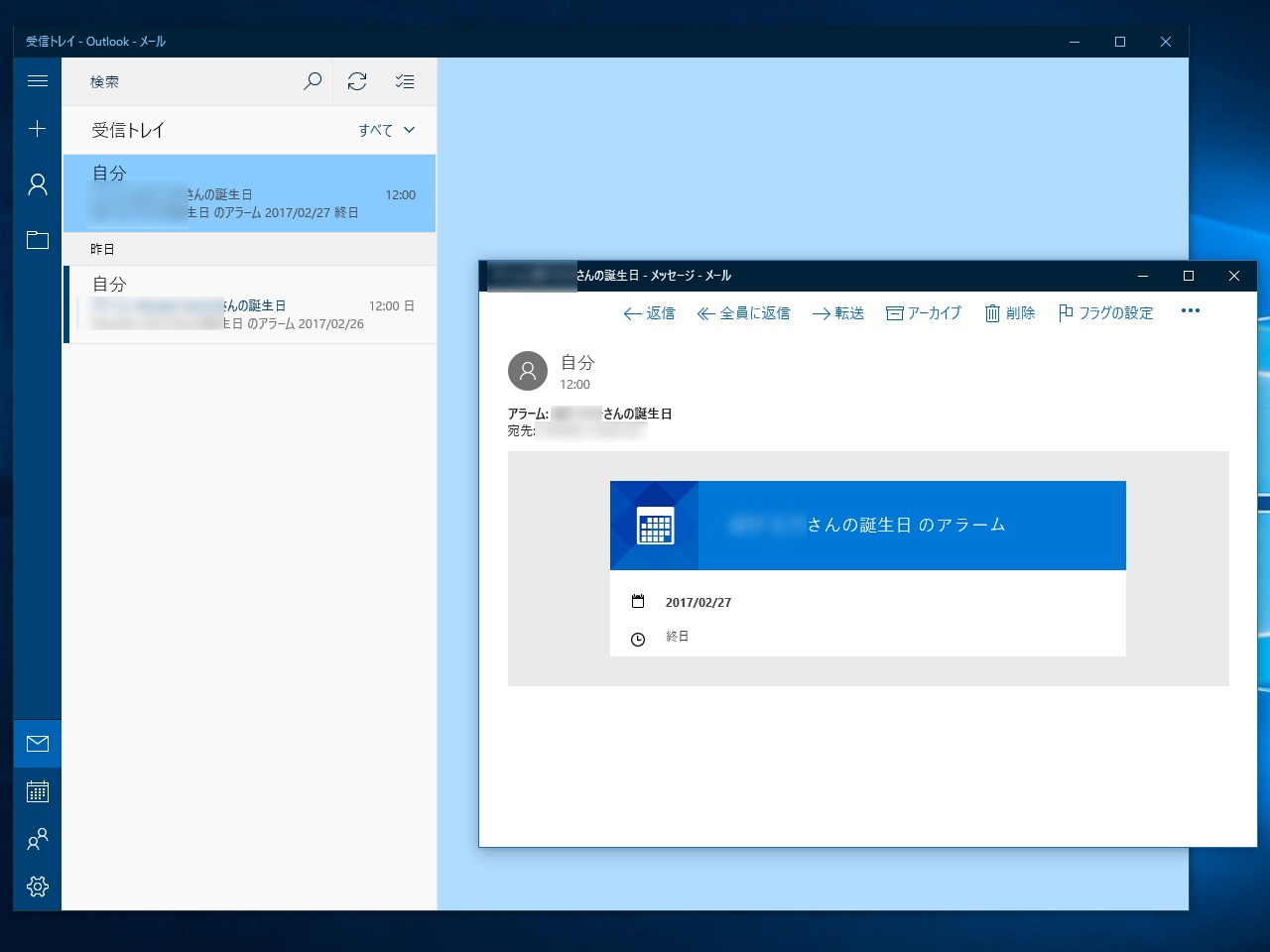Open the すべて filter dropdown
This screenshot has height=952, width=1270.
[386, 130]
